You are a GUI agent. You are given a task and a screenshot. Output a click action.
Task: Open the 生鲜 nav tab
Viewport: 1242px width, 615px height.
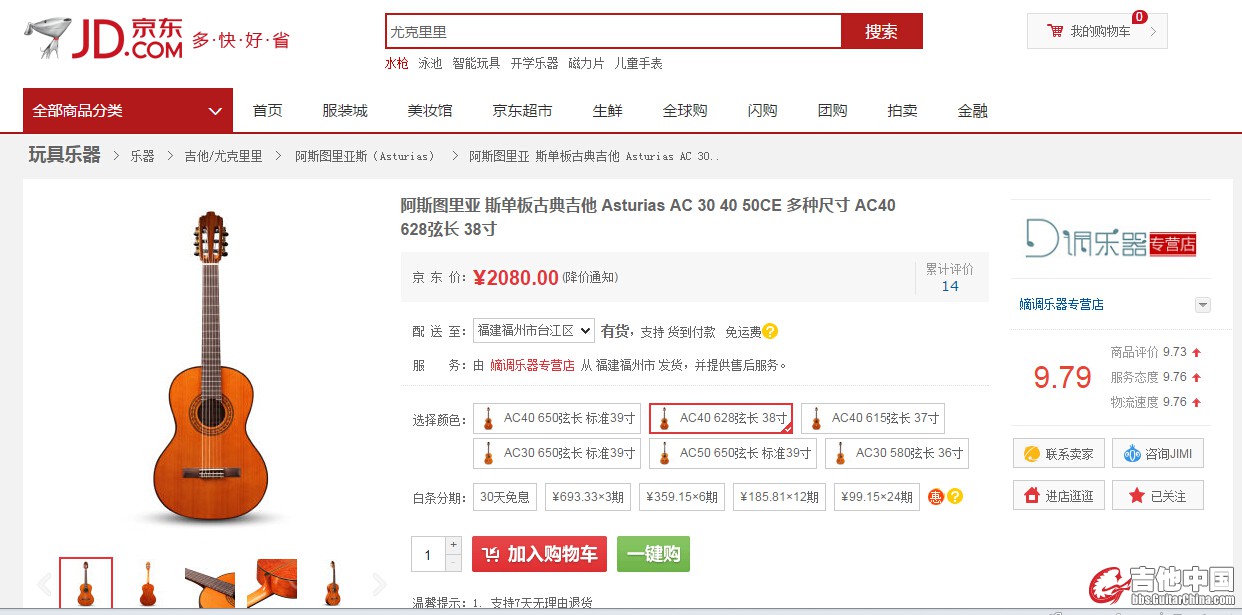[x=607, y=111]
